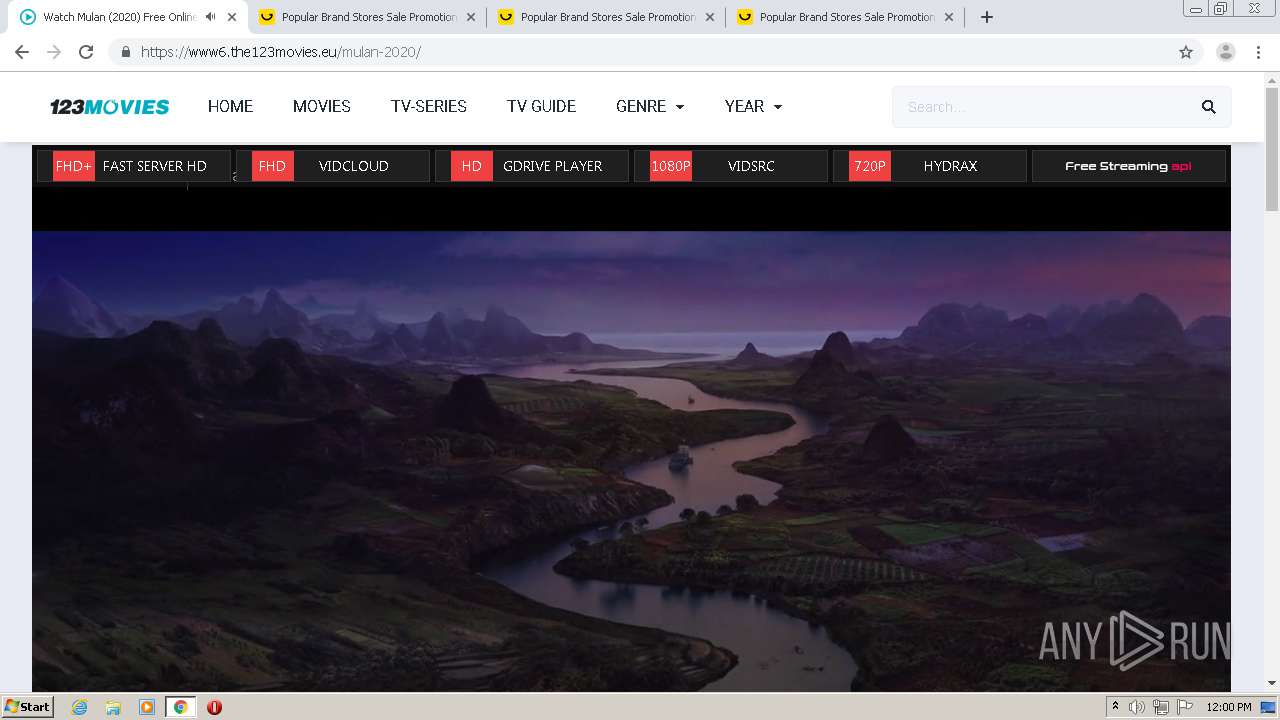Bookmark this page with the star
The height and width of the screenshot is (720, 1280).
click(1186, 52)
